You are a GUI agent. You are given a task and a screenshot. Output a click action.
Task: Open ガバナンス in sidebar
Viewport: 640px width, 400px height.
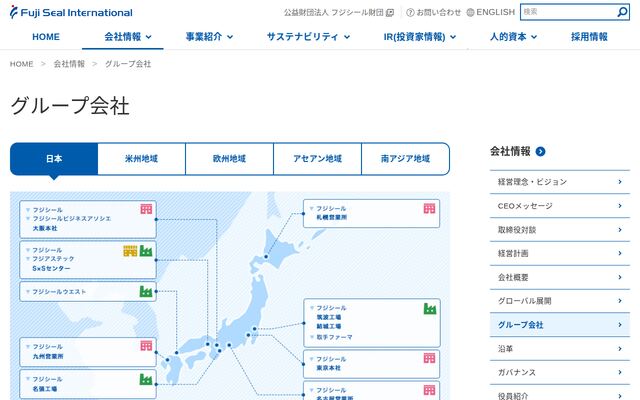[560, 372]
